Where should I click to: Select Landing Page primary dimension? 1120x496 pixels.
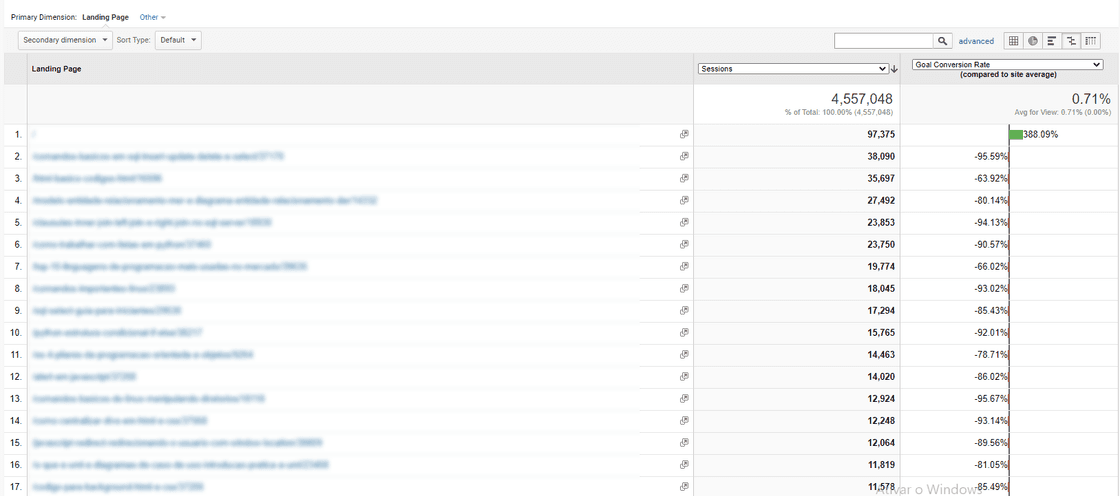[105, 17]
